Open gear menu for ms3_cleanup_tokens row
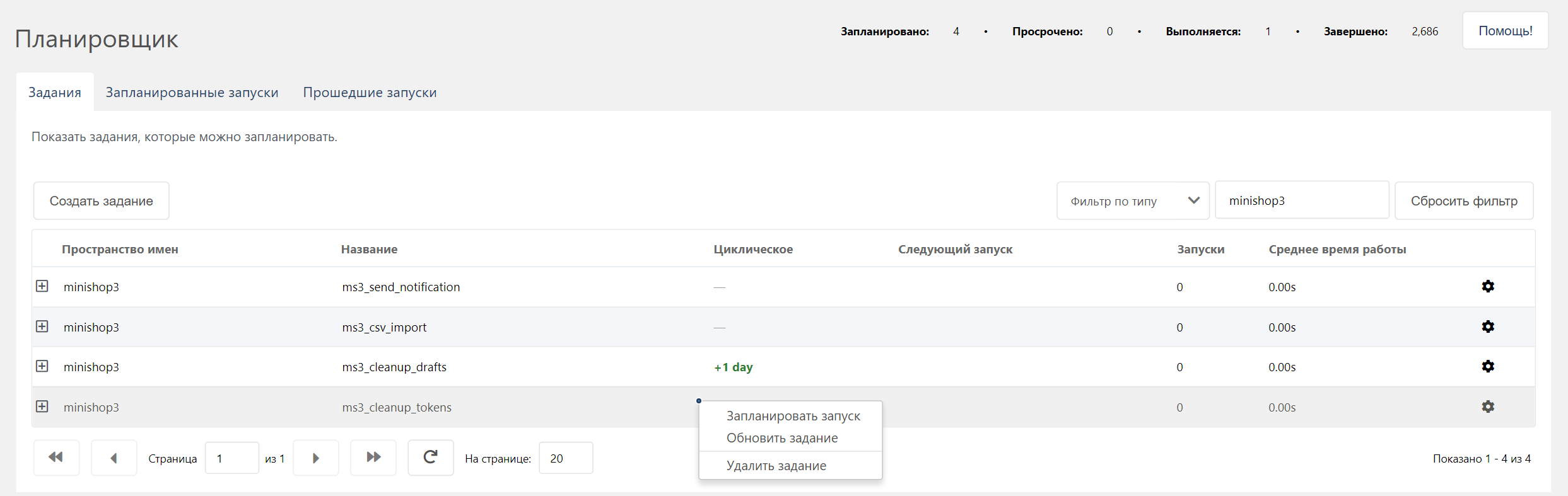Viewport: 1568px width, 496px height. 1488,407
